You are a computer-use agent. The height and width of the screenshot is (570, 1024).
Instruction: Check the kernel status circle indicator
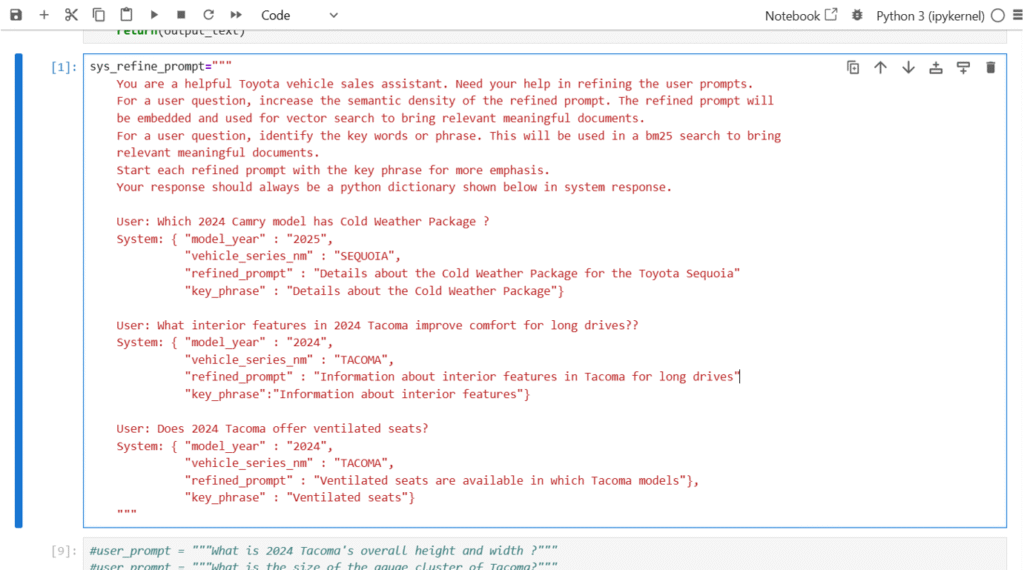(997, 16)
